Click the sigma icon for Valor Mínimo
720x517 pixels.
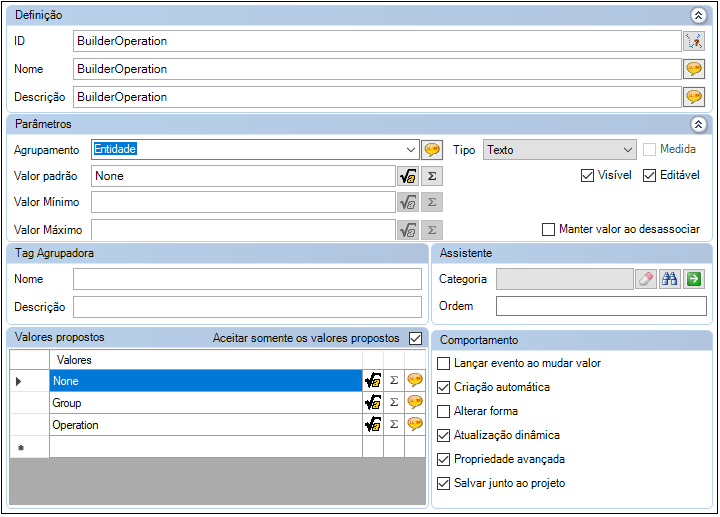click(x=432, y=202)
